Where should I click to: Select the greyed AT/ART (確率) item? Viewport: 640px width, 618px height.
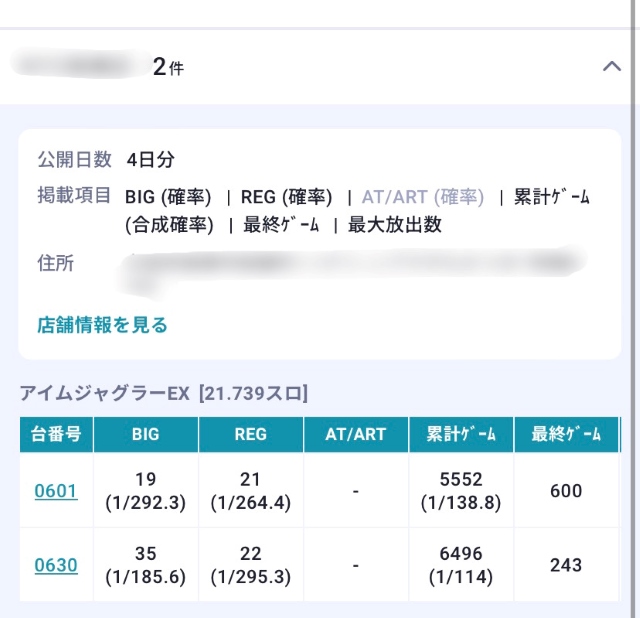pos(422,197)
